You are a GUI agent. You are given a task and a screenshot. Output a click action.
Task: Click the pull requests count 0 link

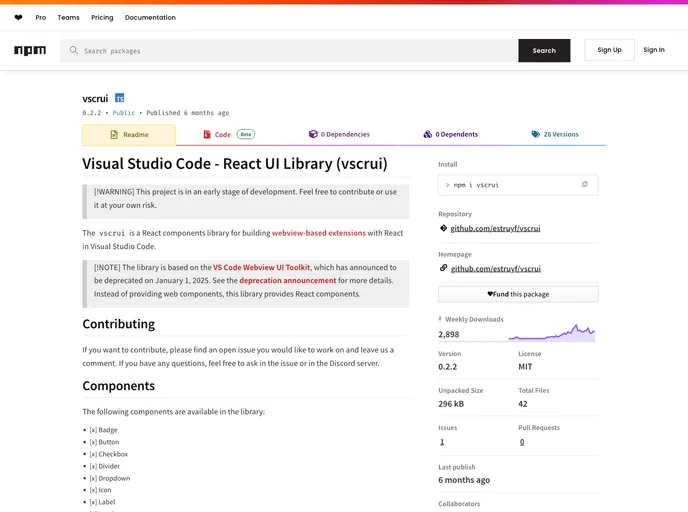click(522, 442)
